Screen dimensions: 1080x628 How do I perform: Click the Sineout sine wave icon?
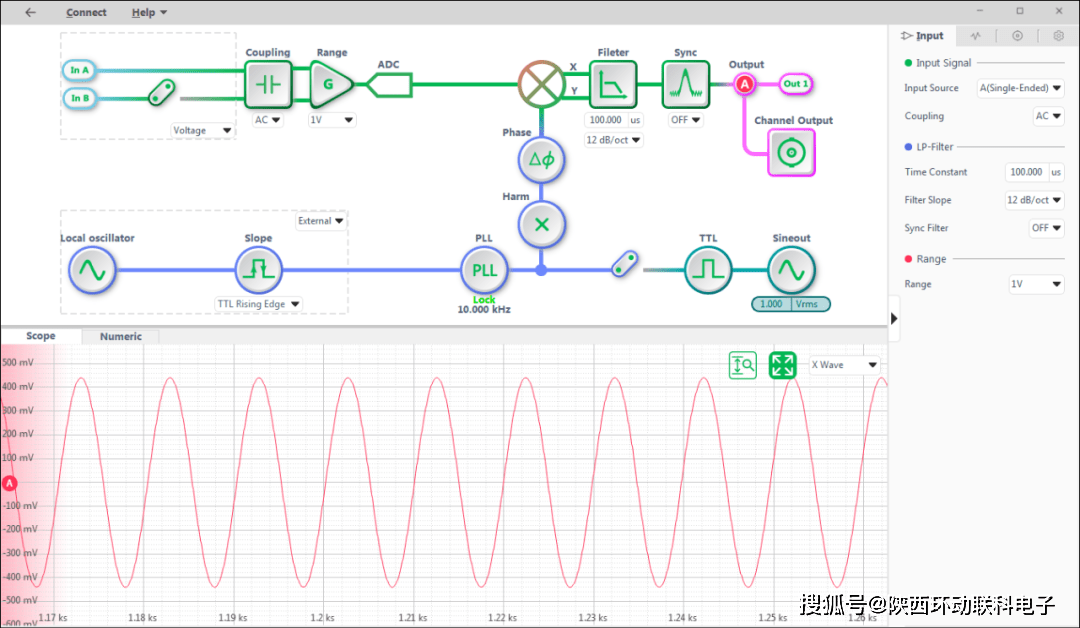(791, 269)
